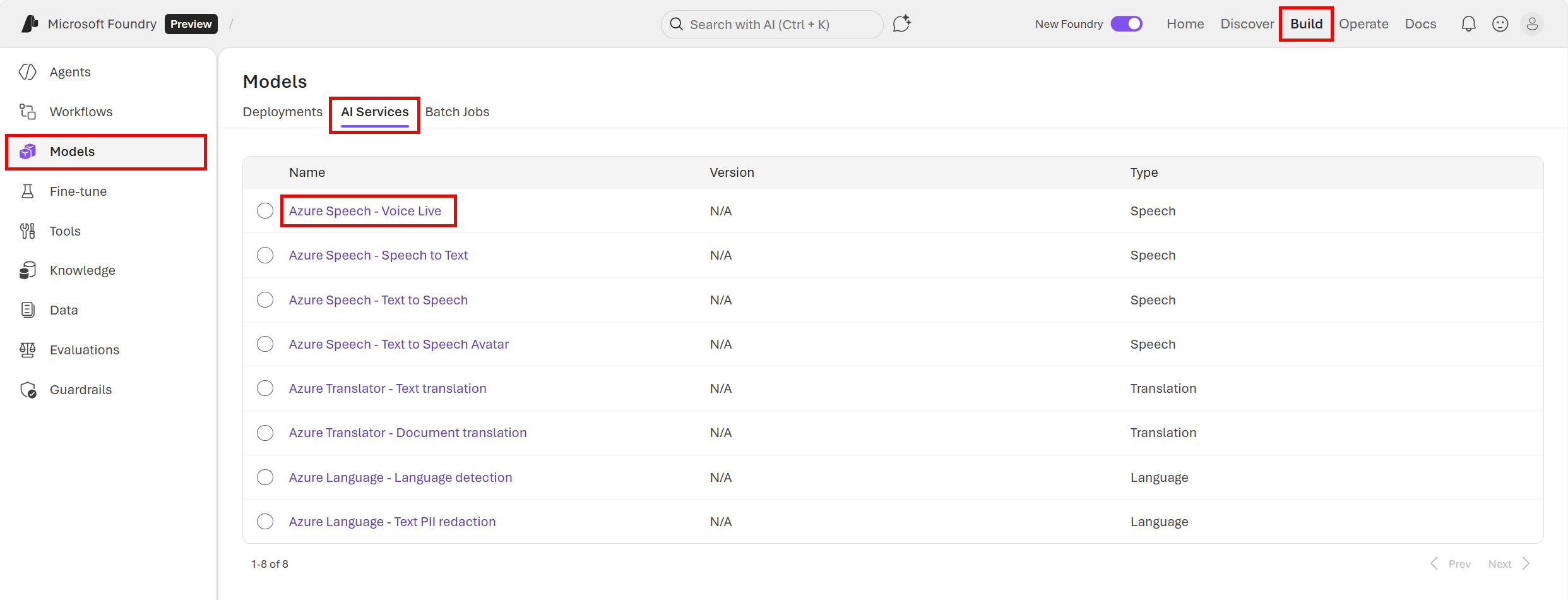
Task: Open the Tools section
Action: click(x=65, y=231)
